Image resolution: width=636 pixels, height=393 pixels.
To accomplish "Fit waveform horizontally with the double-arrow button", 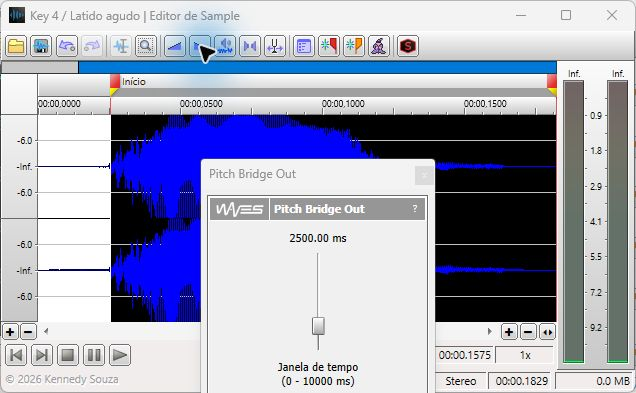I will point(547,332).
